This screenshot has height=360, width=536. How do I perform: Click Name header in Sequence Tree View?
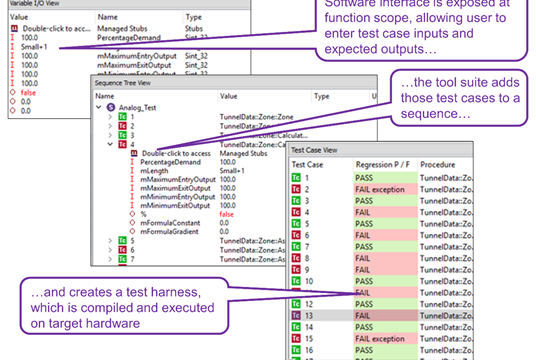point(104,96)
